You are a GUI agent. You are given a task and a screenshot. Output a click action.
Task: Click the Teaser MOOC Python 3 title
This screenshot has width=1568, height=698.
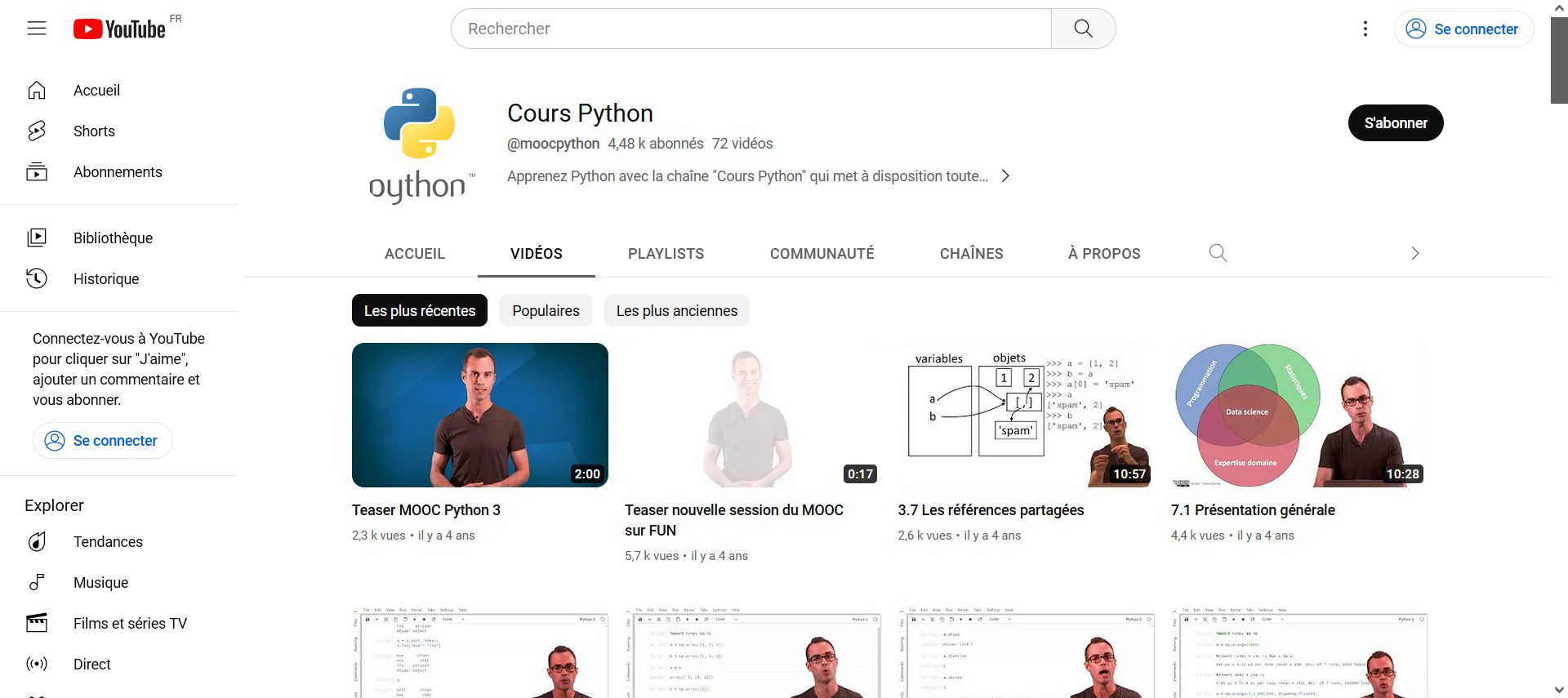426,509
